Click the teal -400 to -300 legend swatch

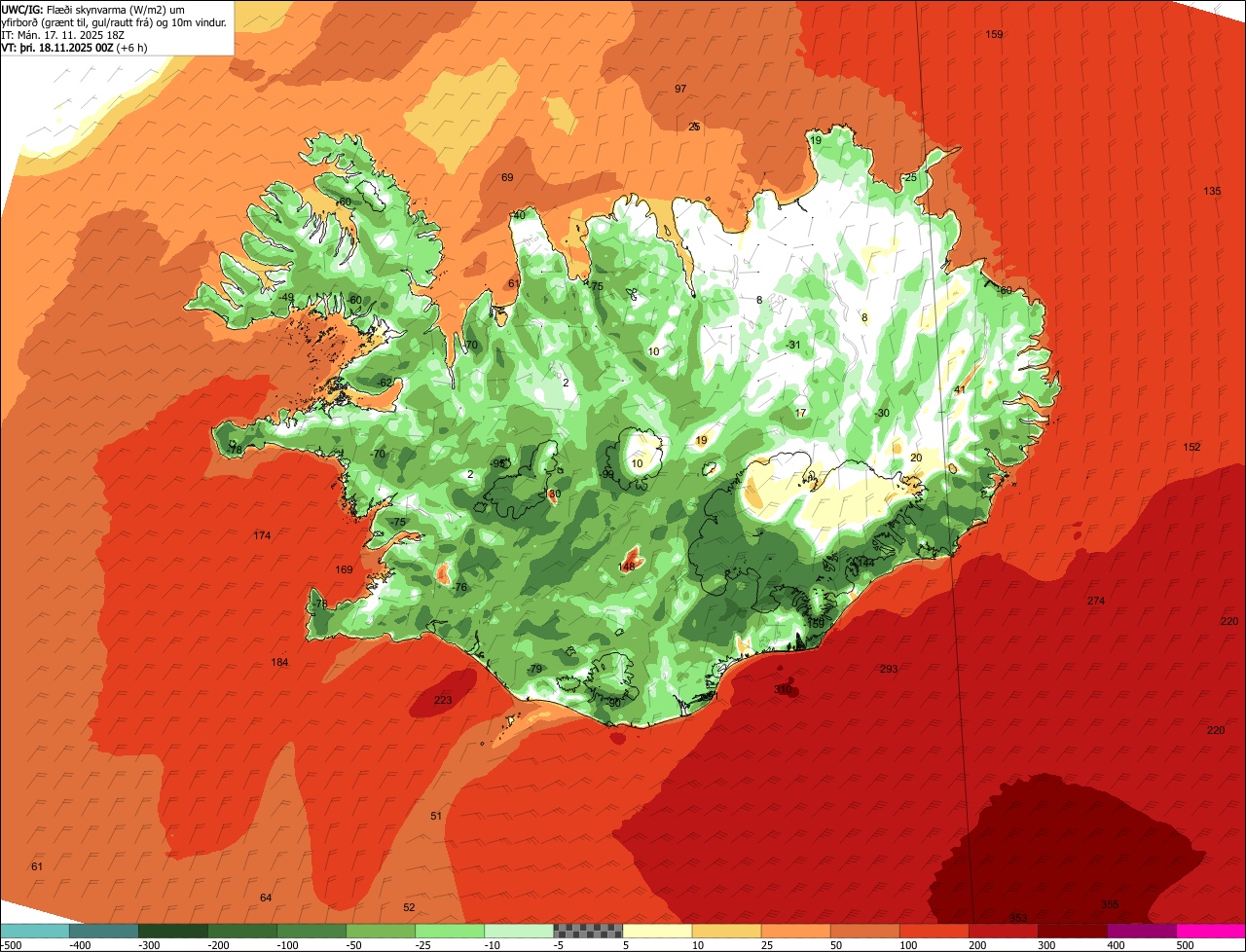click(x=103, y=931)
